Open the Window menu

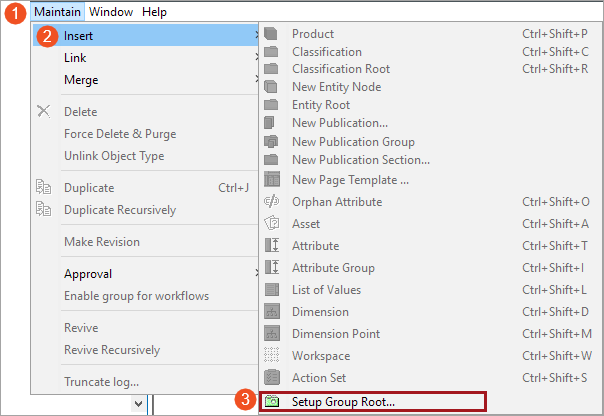tap(111, 12)
